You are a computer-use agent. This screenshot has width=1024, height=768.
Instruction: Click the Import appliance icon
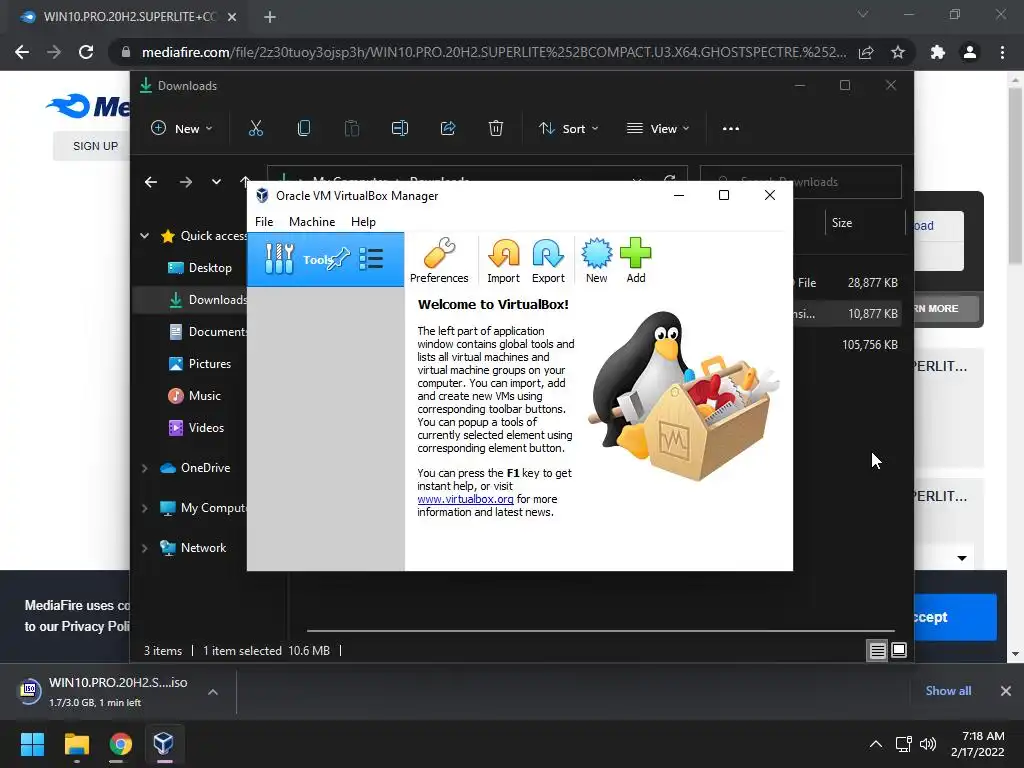503,261
